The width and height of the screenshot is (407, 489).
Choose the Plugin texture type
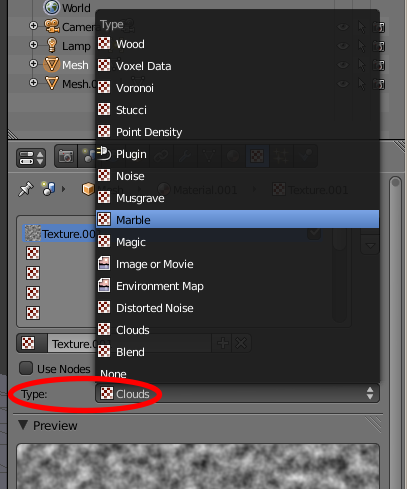(237, 154)
